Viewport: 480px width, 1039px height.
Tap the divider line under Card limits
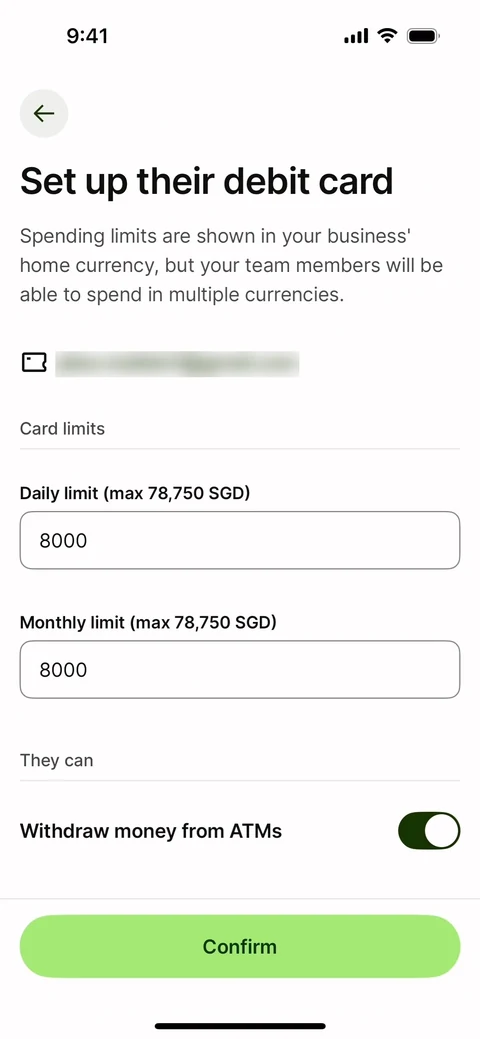(x=240, y=449)
